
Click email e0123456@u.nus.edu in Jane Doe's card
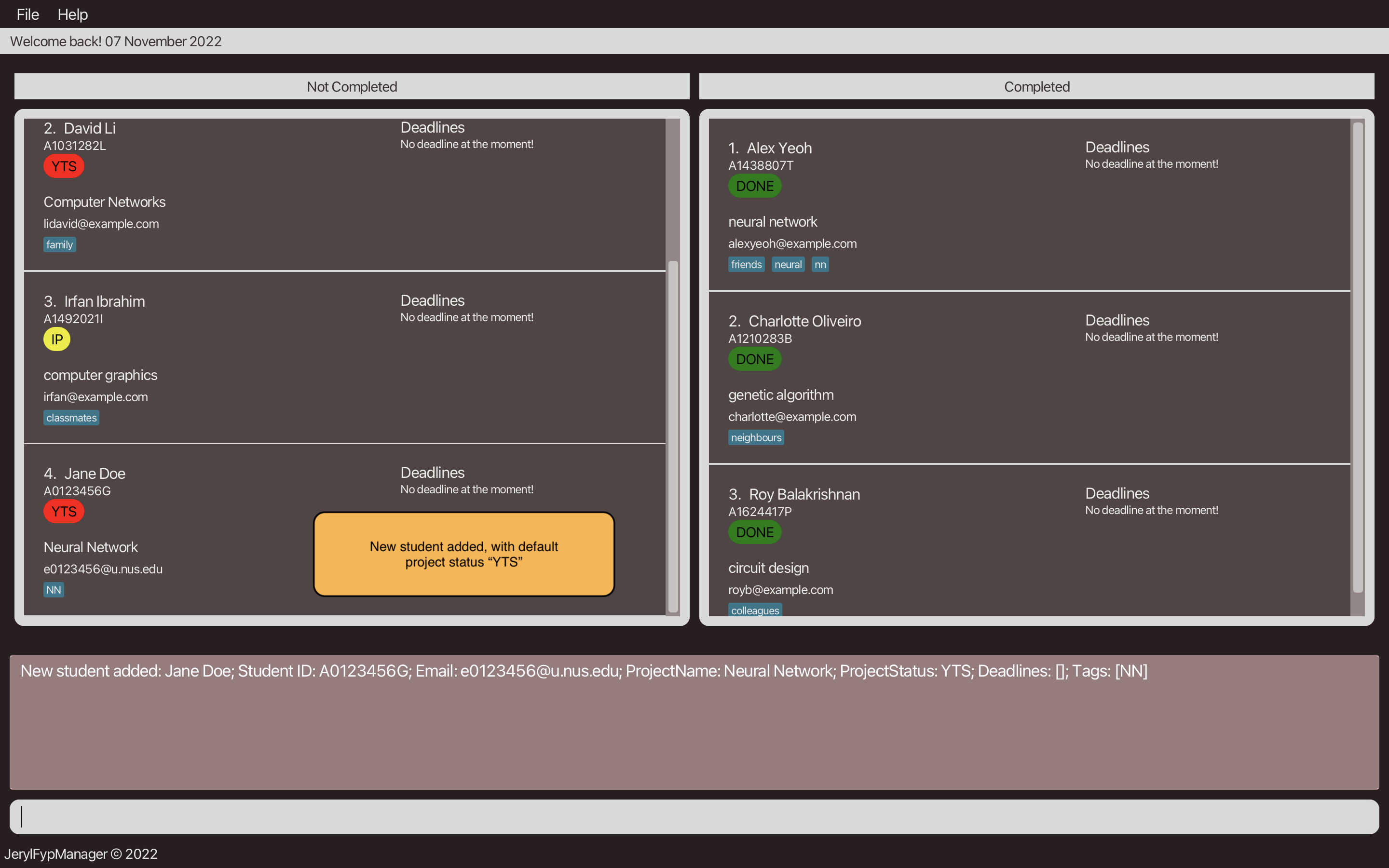103,569
